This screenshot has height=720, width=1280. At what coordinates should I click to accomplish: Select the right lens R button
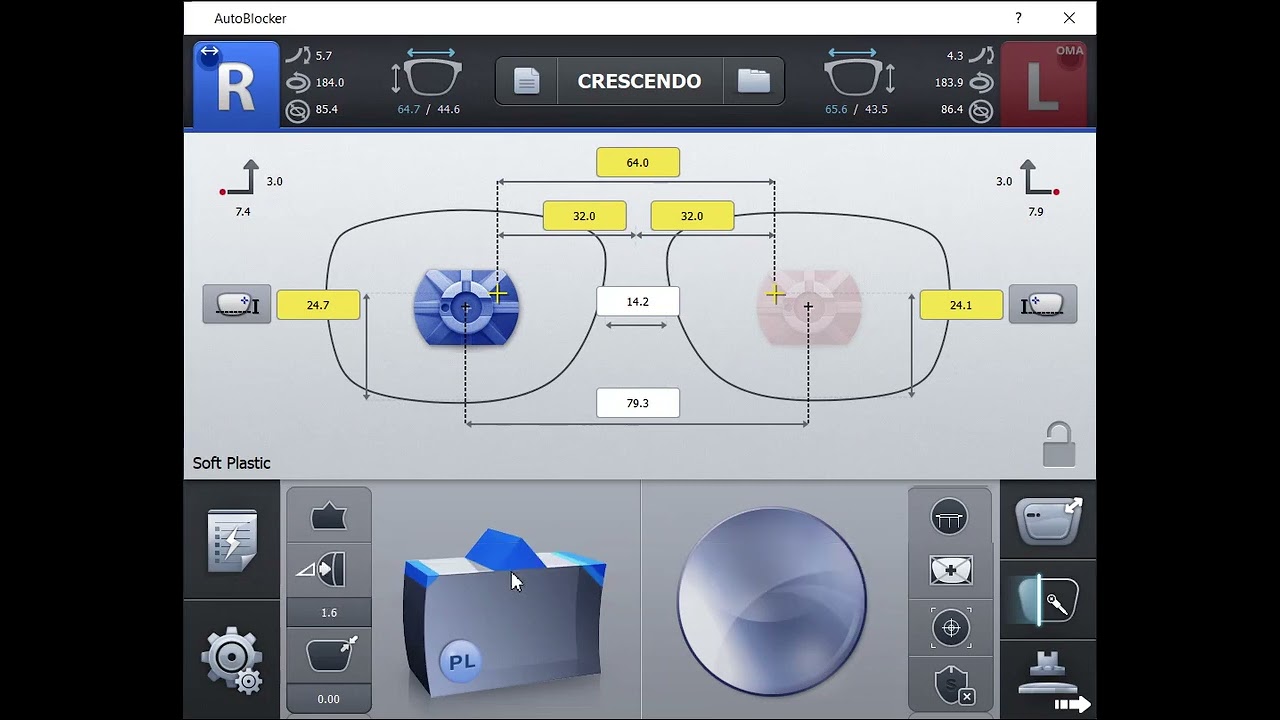[236, 85]
